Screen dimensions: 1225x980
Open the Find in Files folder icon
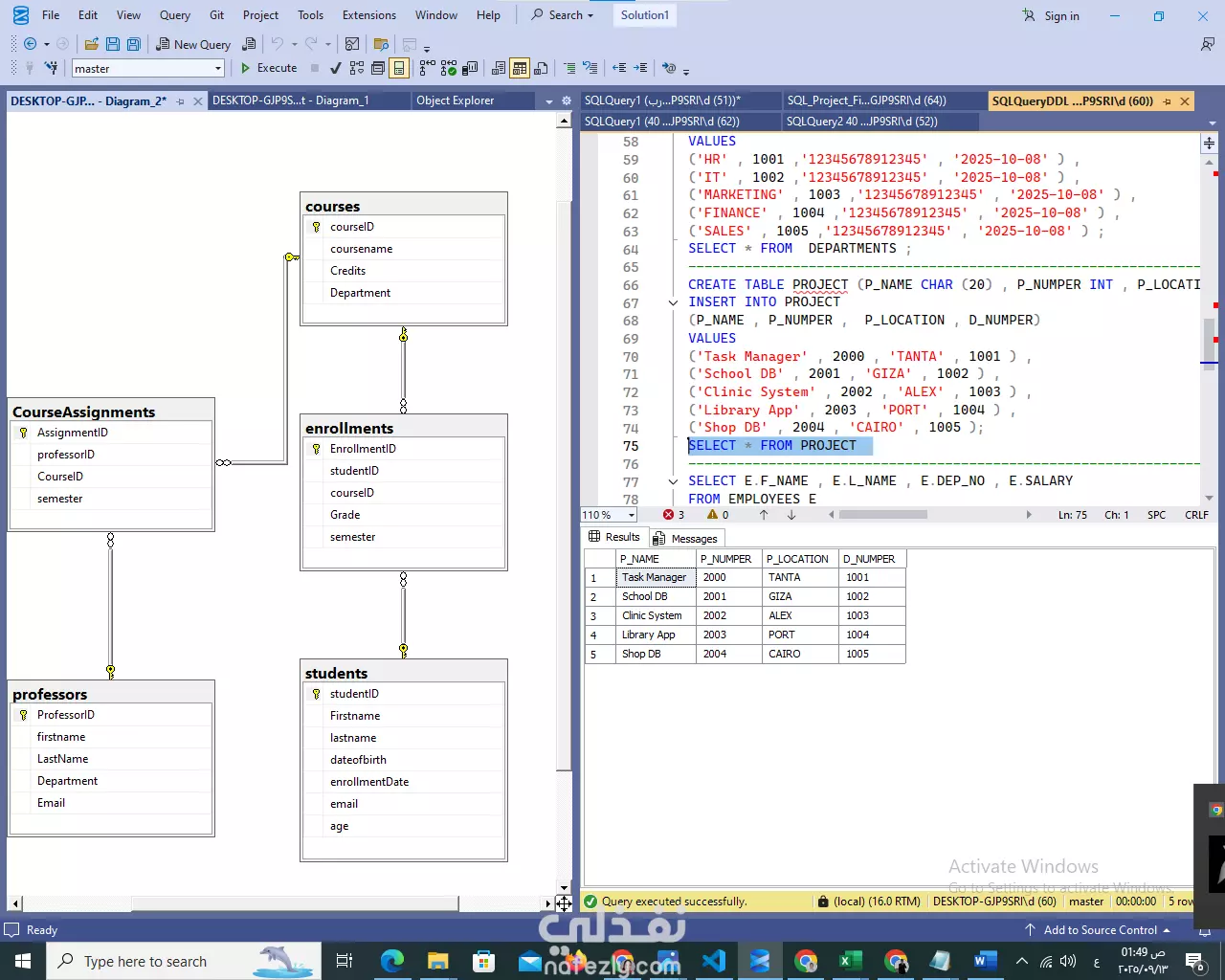tap(381, 44)
